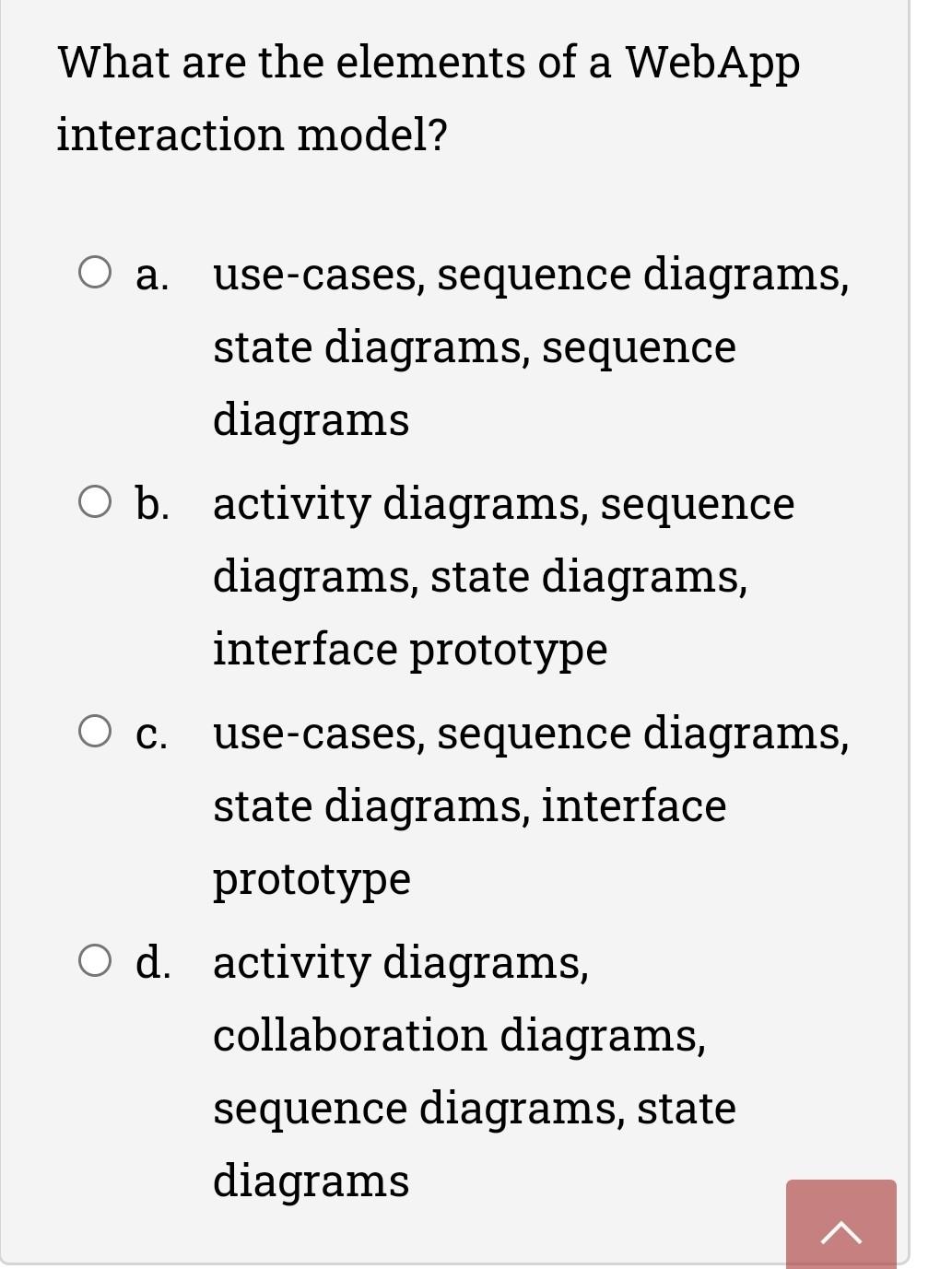The height and width of the screenshot is (1269, 952).
Task: Click answer text 'state diagrams, sequence'
Action: 475,348
